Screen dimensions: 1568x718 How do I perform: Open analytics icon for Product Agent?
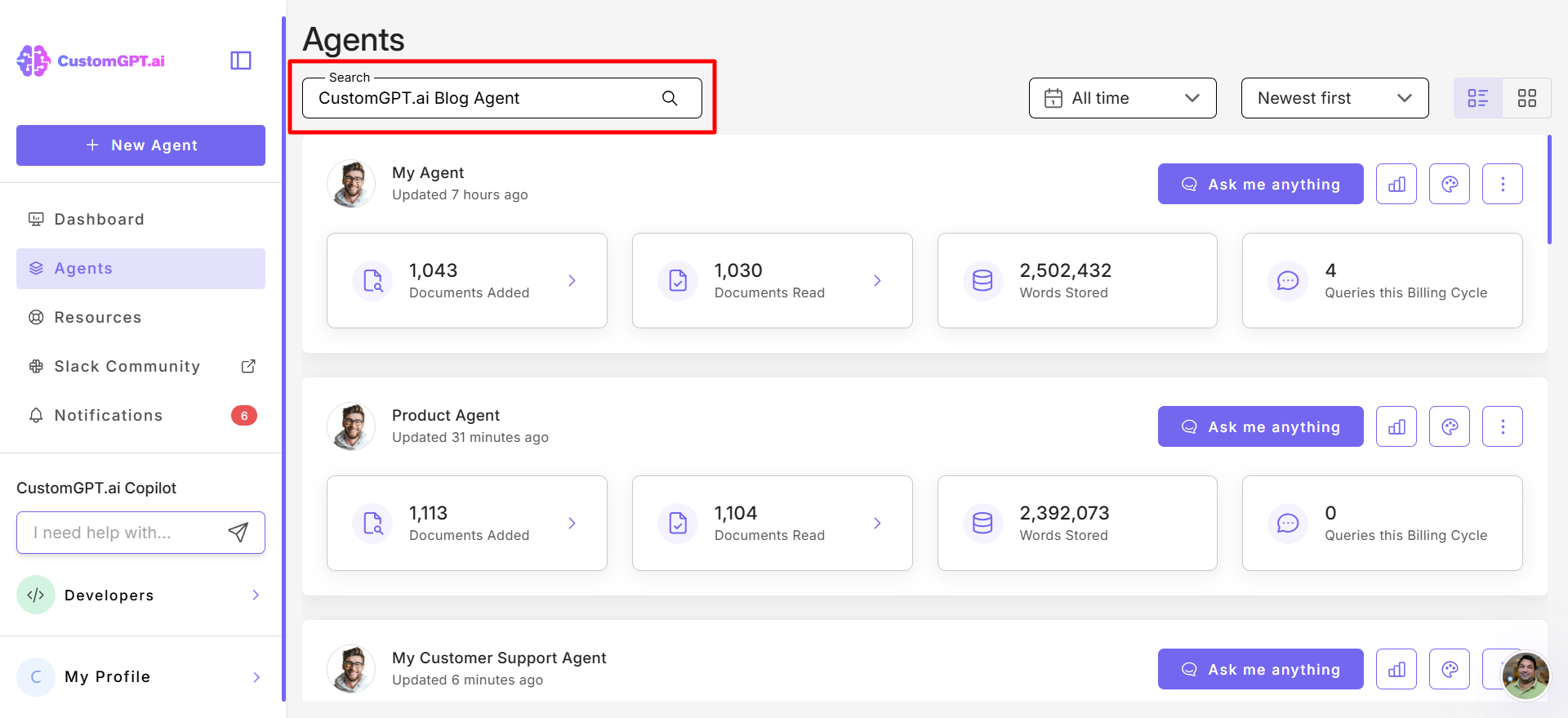(x=1396, y=426)
